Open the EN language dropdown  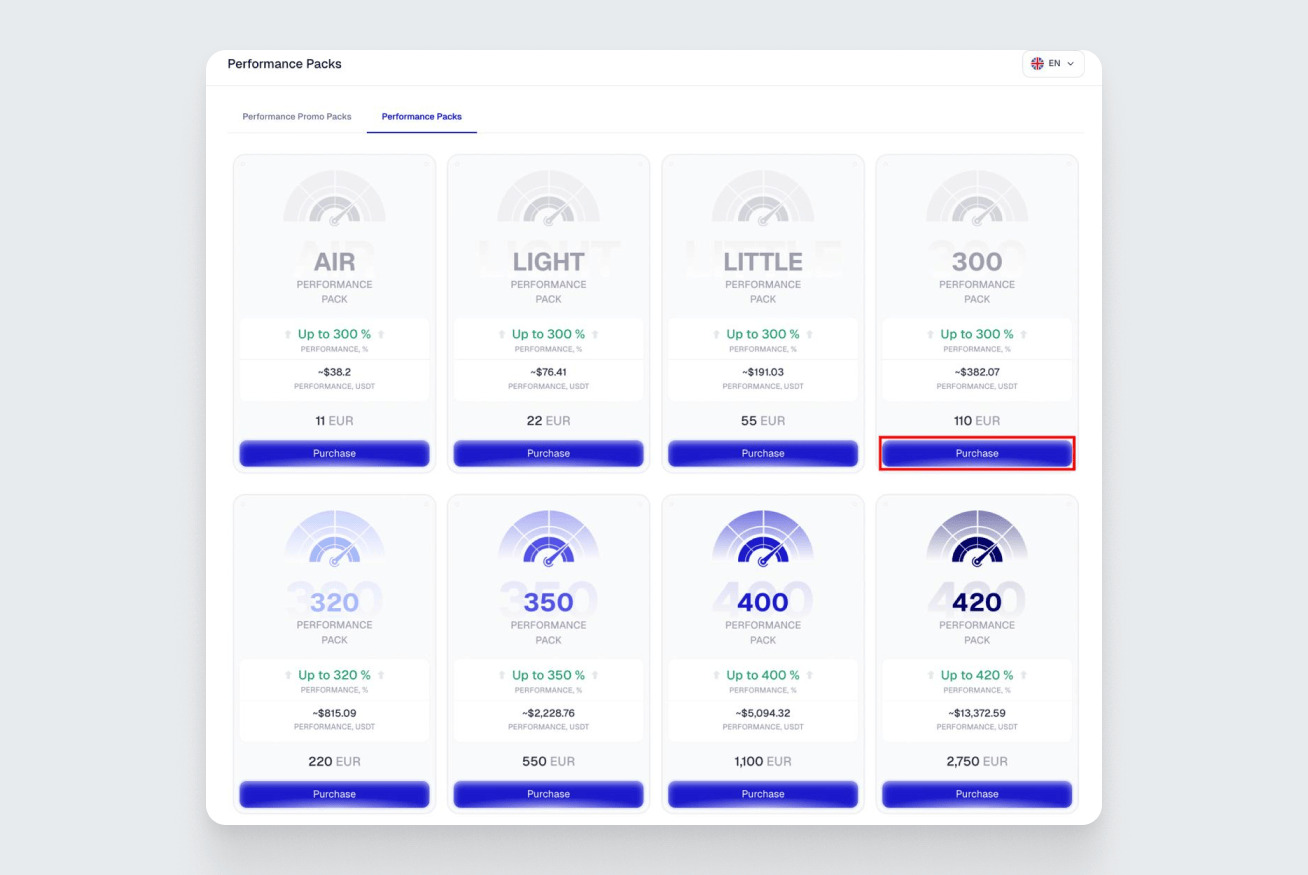click(1054, 64)
